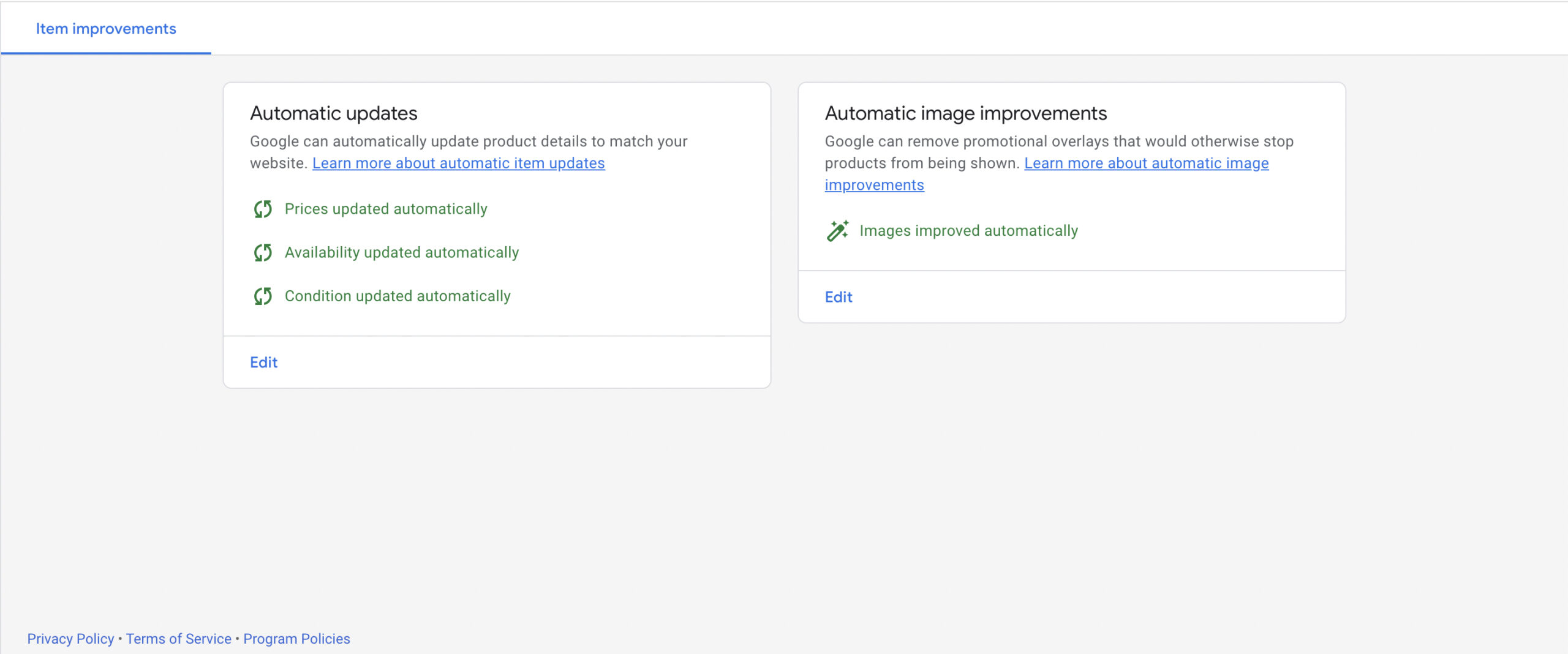Select the 'Availability updated automatically' status text
Viewport: 1568px width, 654px height.
pos(401,253)
